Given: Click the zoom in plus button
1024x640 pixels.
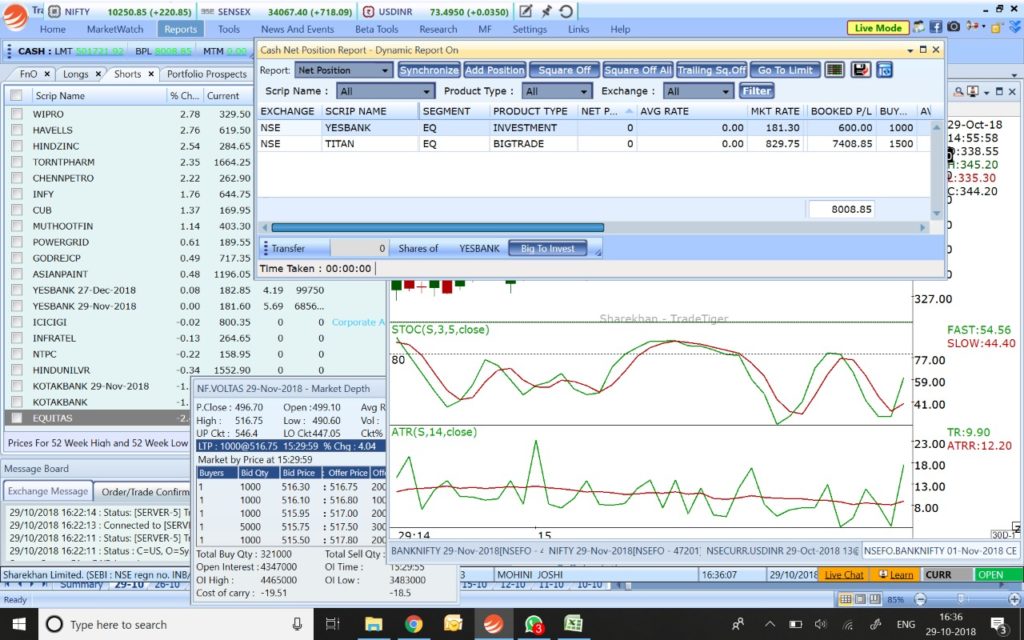Looking at the screenshot, I should [1014, 599].
